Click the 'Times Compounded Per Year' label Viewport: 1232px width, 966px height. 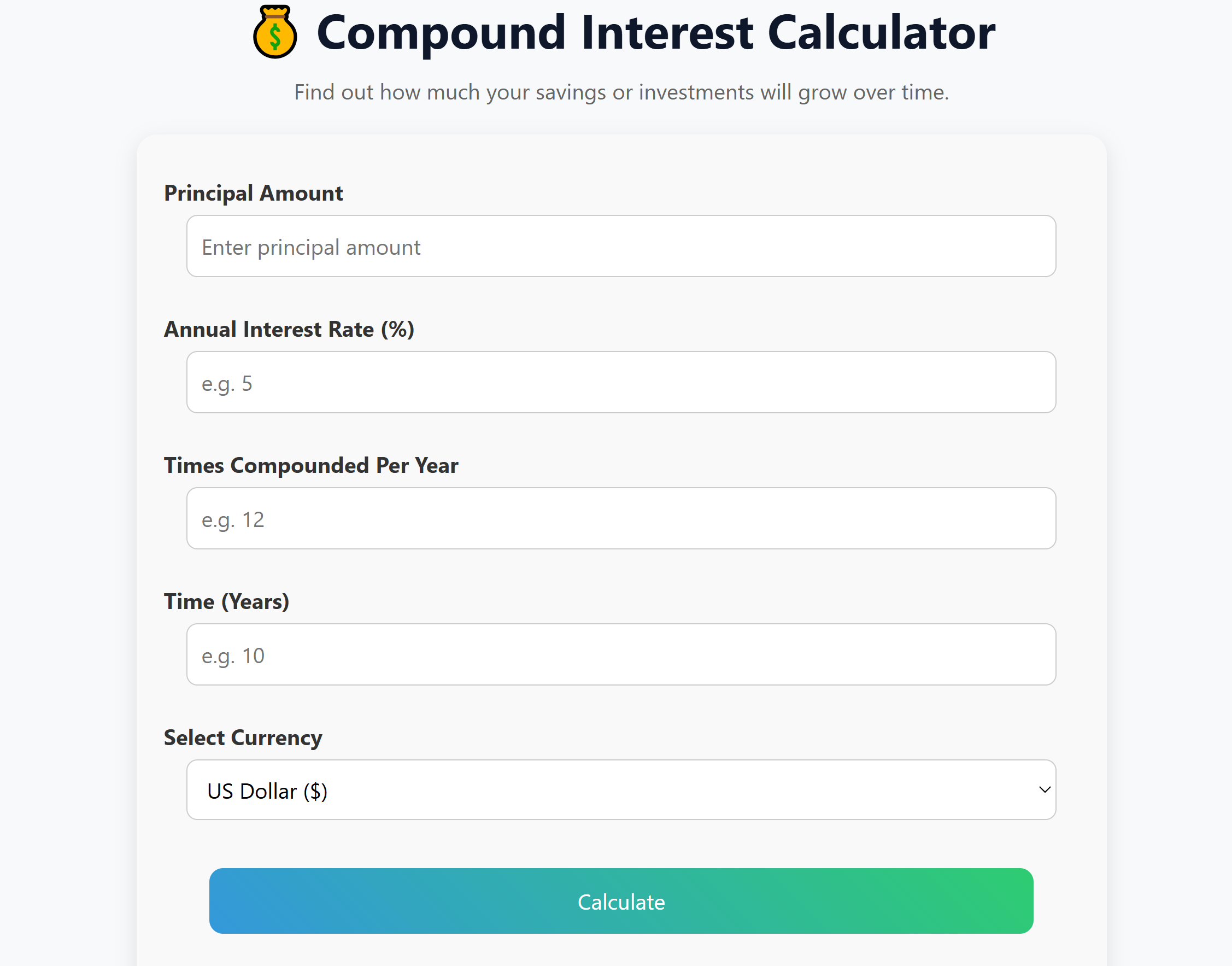click(311, 465)
